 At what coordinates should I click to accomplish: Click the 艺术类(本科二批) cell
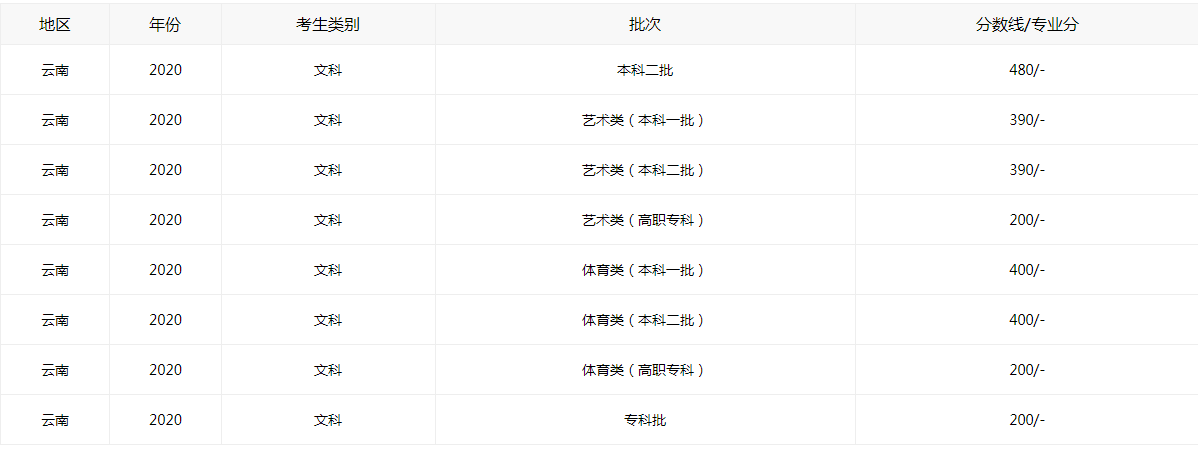pos(645,170)
